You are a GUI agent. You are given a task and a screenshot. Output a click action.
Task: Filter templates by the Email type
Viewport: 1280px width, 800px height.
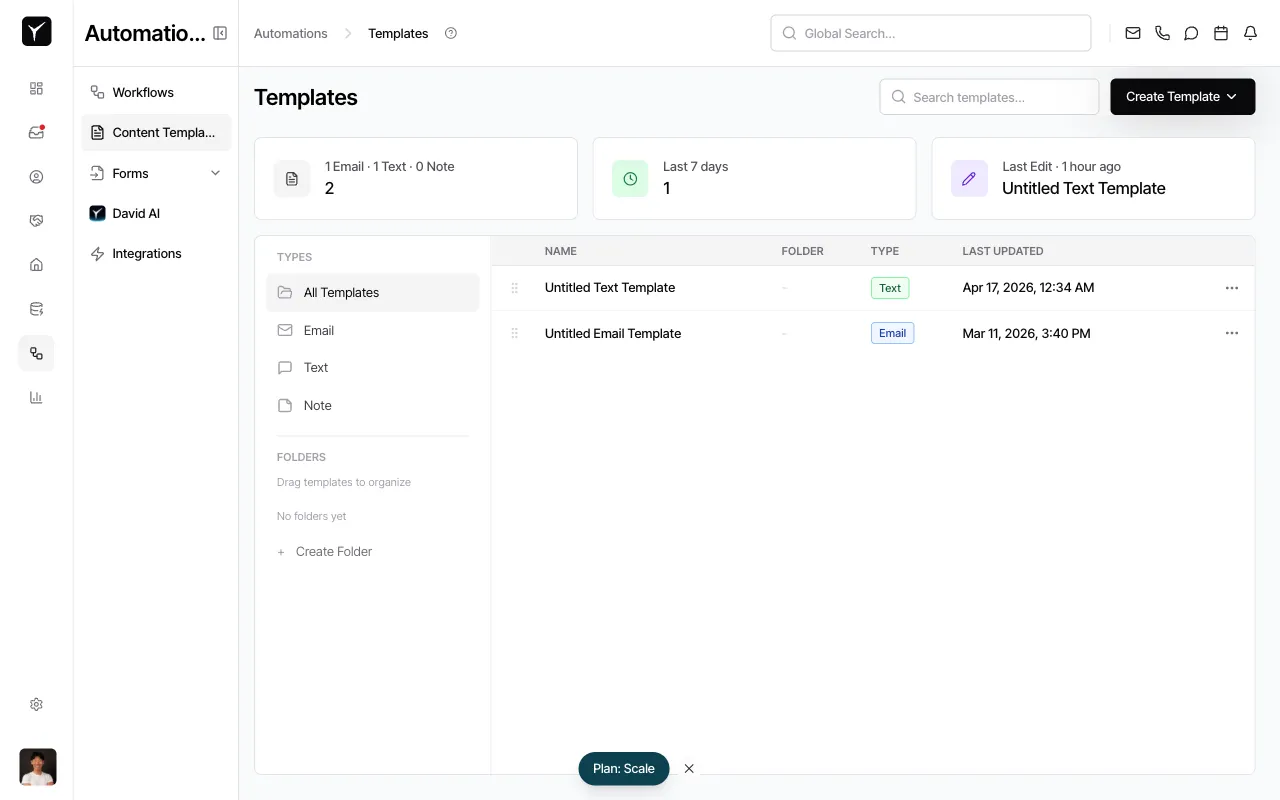coord(318,330)
